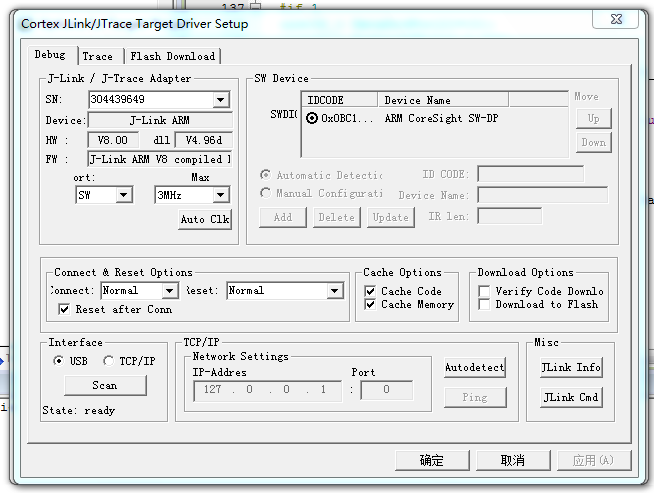
Task: Click the FW J-Link ARM V8 compiled field
Action: coord(160,159)
